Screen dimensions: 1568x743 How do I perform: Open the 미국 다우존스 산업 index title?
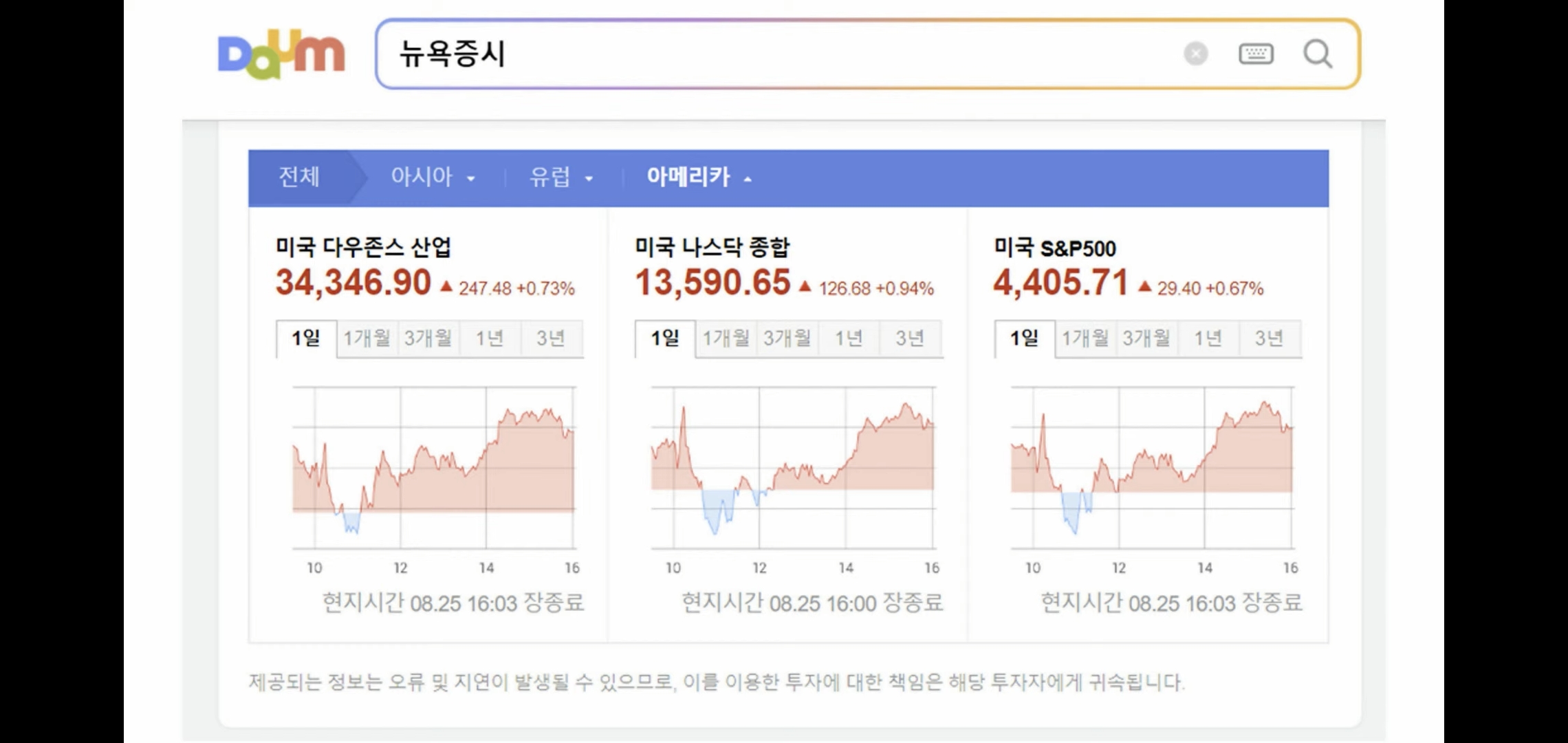(363, 247)
